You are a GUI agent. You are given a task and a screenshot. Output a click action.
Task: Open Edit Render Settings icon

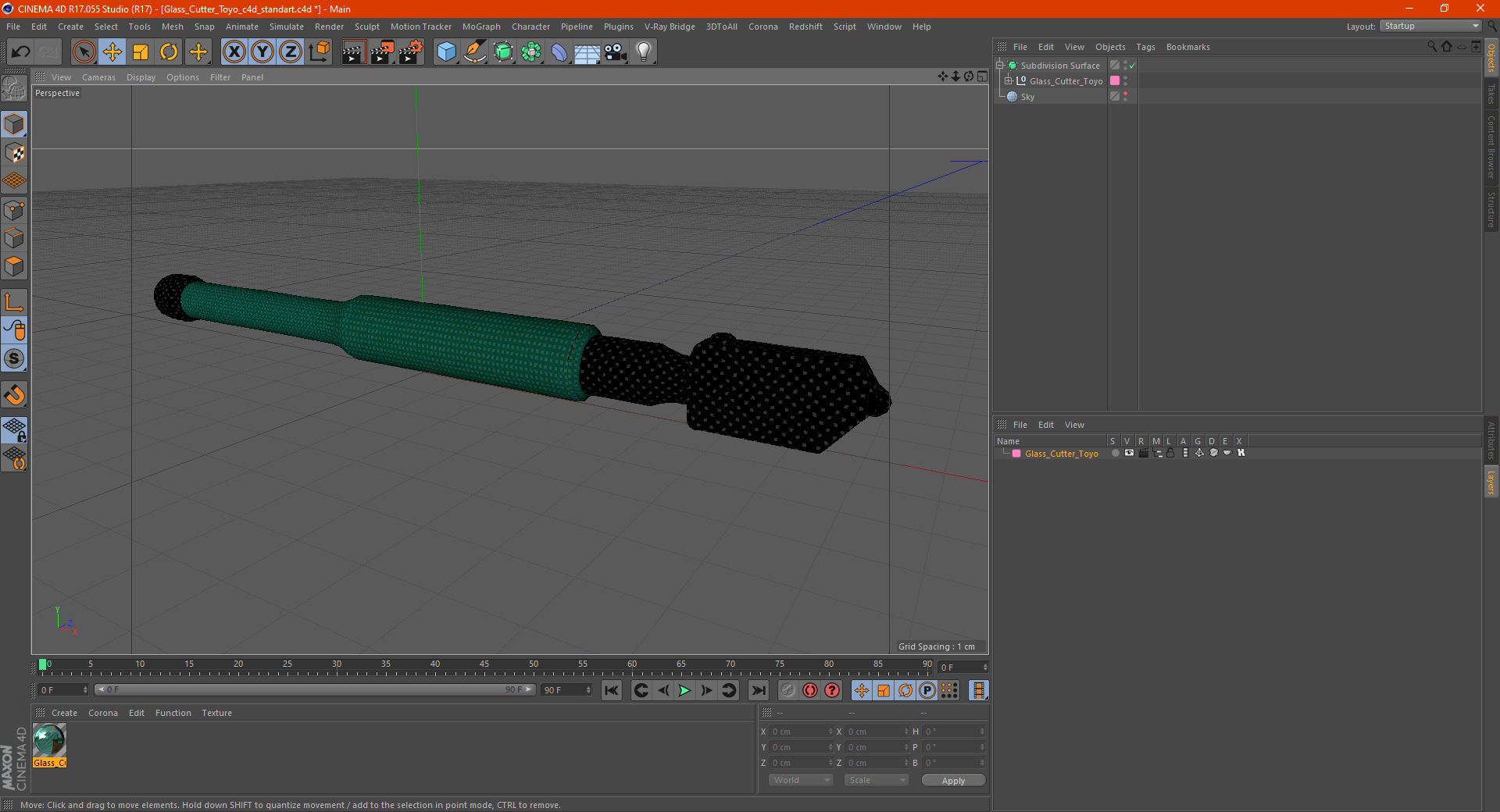411,52
